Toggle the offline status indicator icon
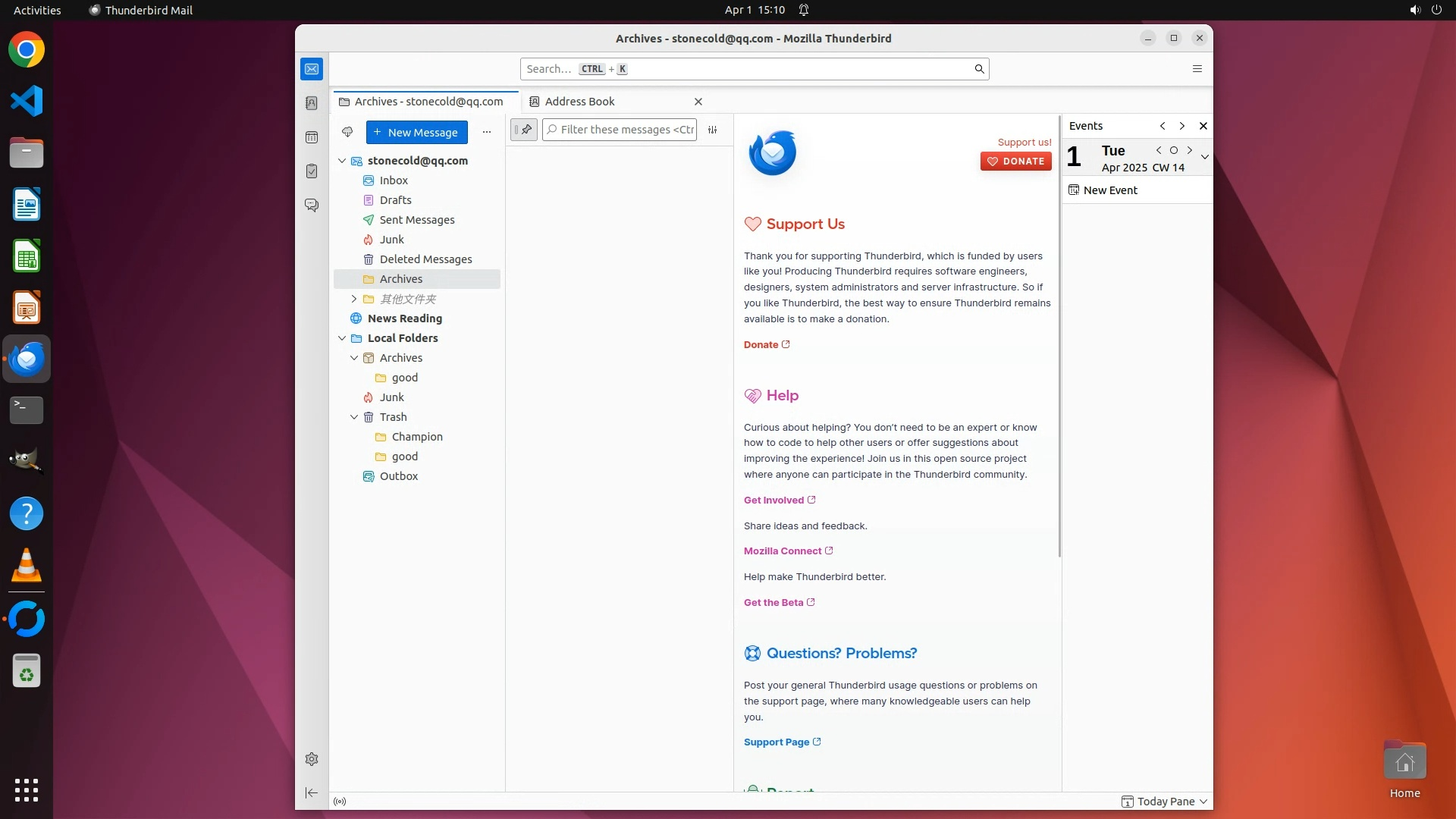The width and height of the screenshot is (1456, 819). tap(340, 802)
